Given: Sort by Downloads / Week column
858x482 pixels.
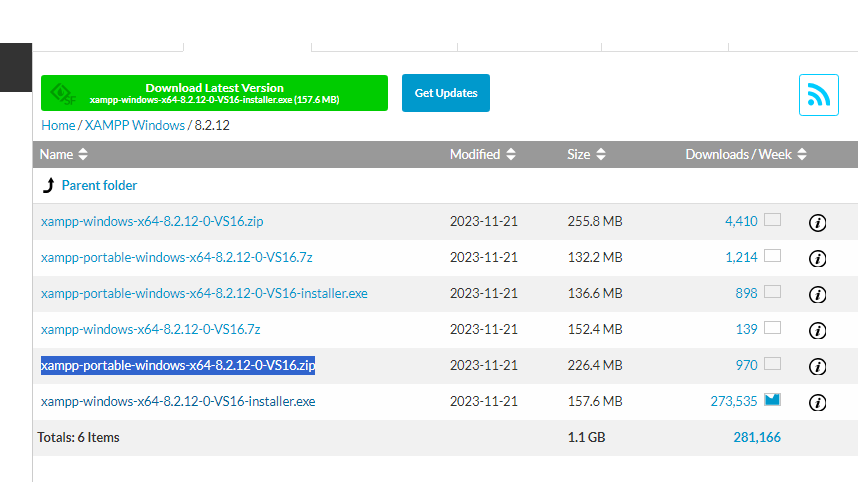Looking at the screenshot, I should 746,154.
